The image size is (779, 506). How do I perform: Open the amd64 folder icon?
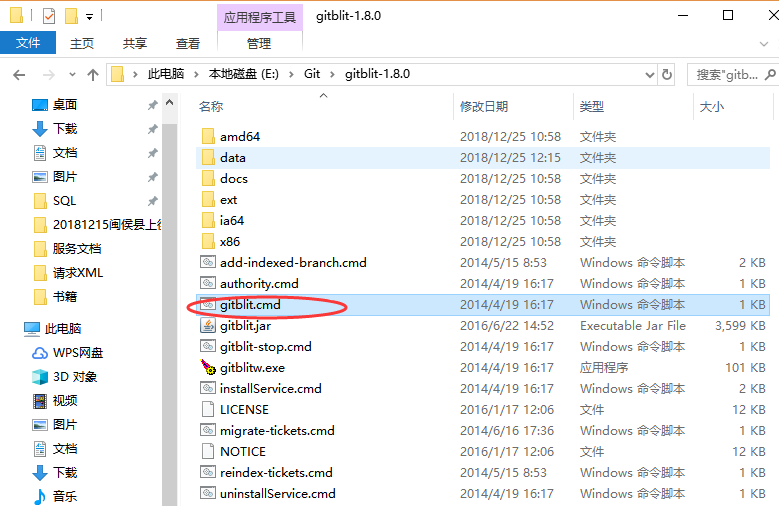[x=208, y=136]
